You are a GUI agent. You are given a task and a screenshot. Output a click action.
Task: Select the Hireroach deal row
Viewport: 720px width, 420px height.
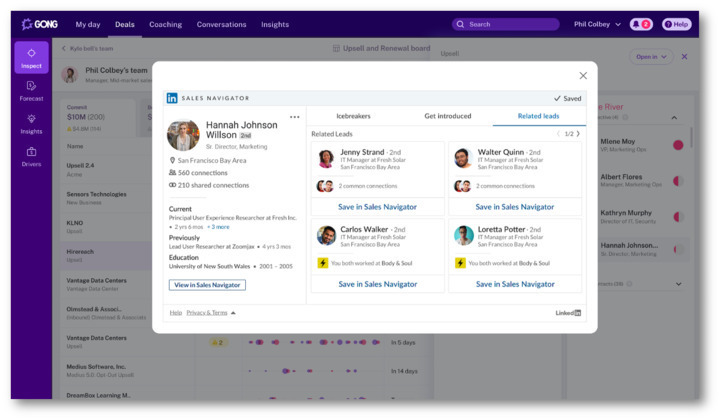[x=106, y=256]
